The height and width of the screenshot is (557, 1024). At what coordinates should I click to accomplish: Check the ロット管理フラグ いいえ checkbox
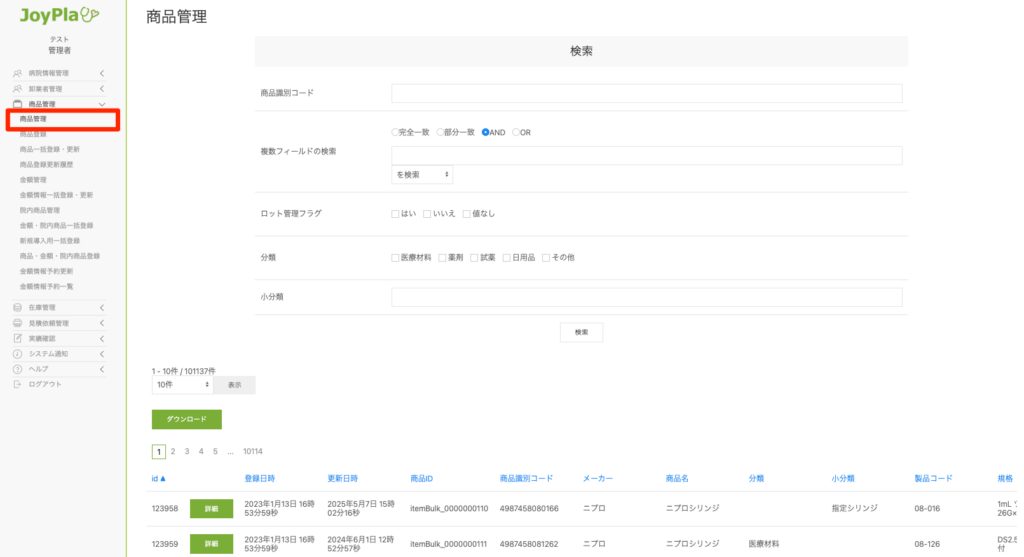click(x=427, y=214)
